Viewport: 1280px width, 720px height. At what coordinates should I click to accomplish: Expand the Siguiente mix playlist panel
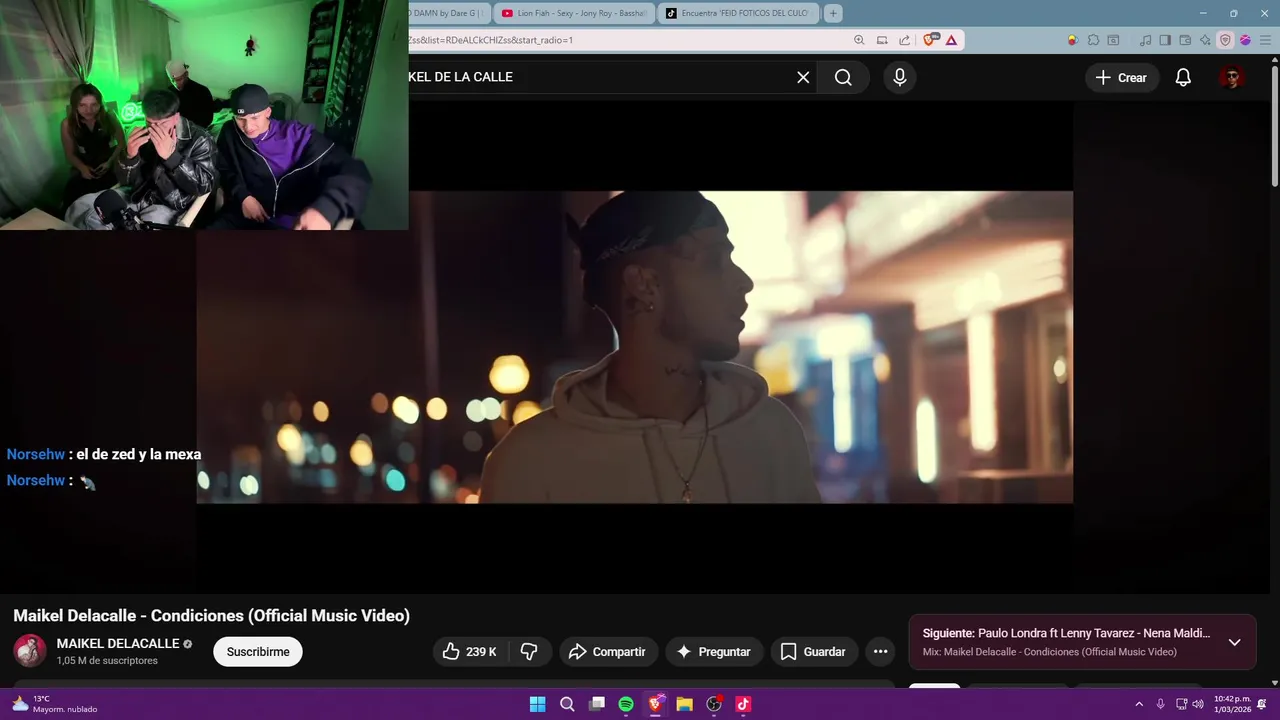(1234, 642)
